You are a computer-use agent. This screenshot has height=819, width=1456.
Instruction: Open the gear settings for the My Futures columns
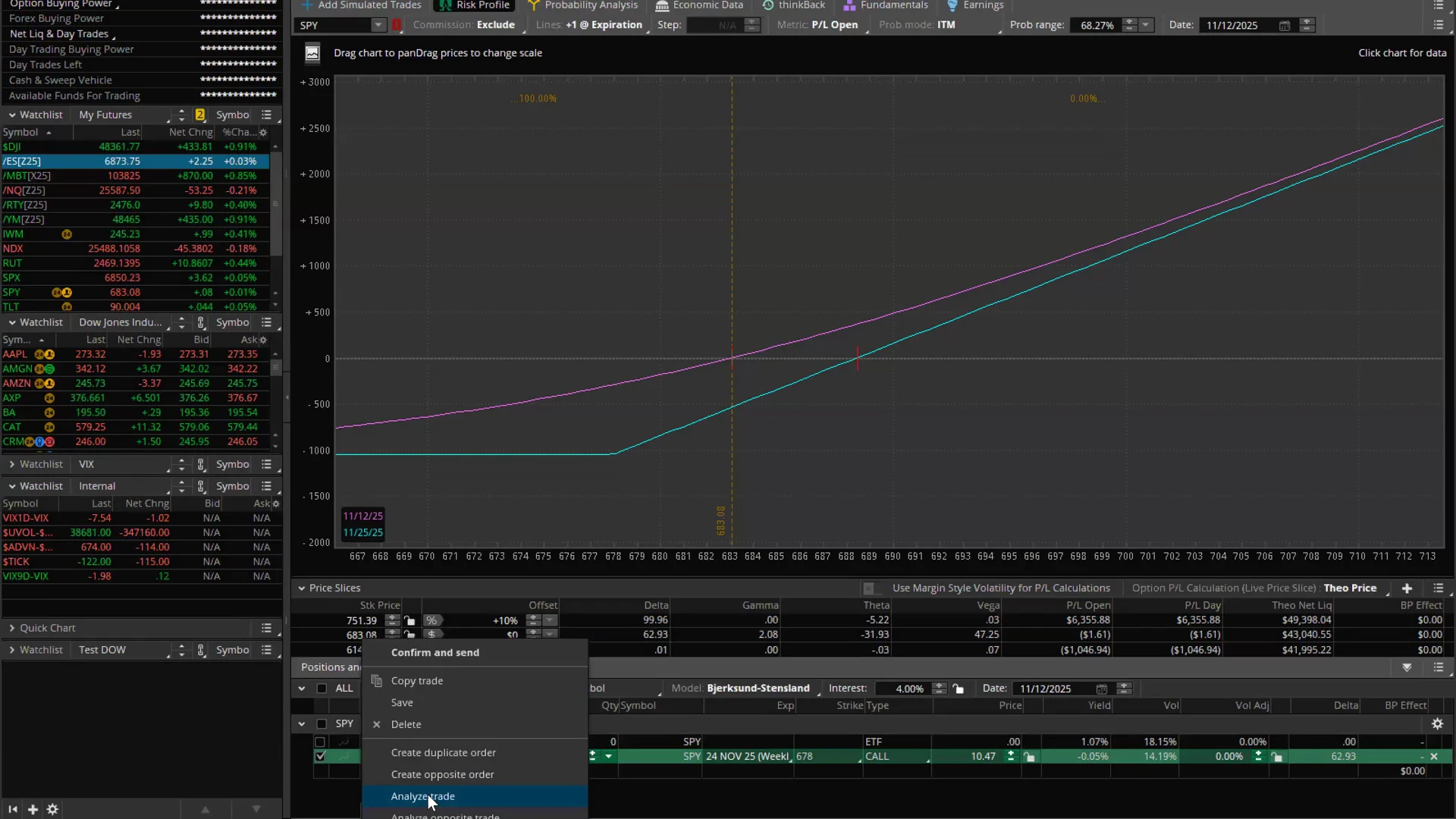263,132
